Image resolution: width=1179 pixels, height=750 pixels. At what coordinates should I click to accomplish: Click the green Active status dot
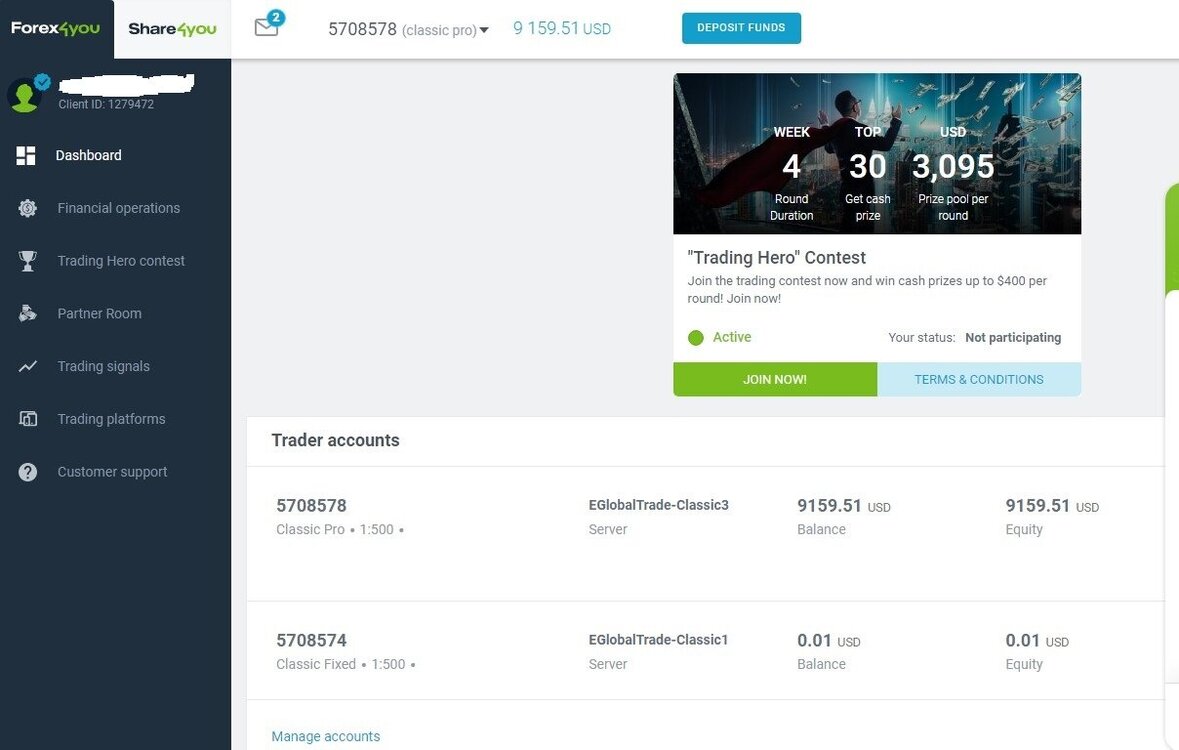point(696,338)
